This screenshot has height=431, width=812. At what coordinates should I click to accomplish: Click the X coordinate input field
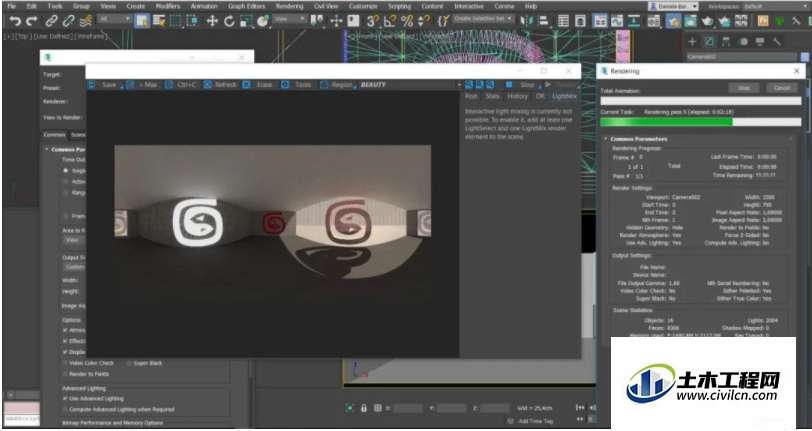tap(408, 408)
